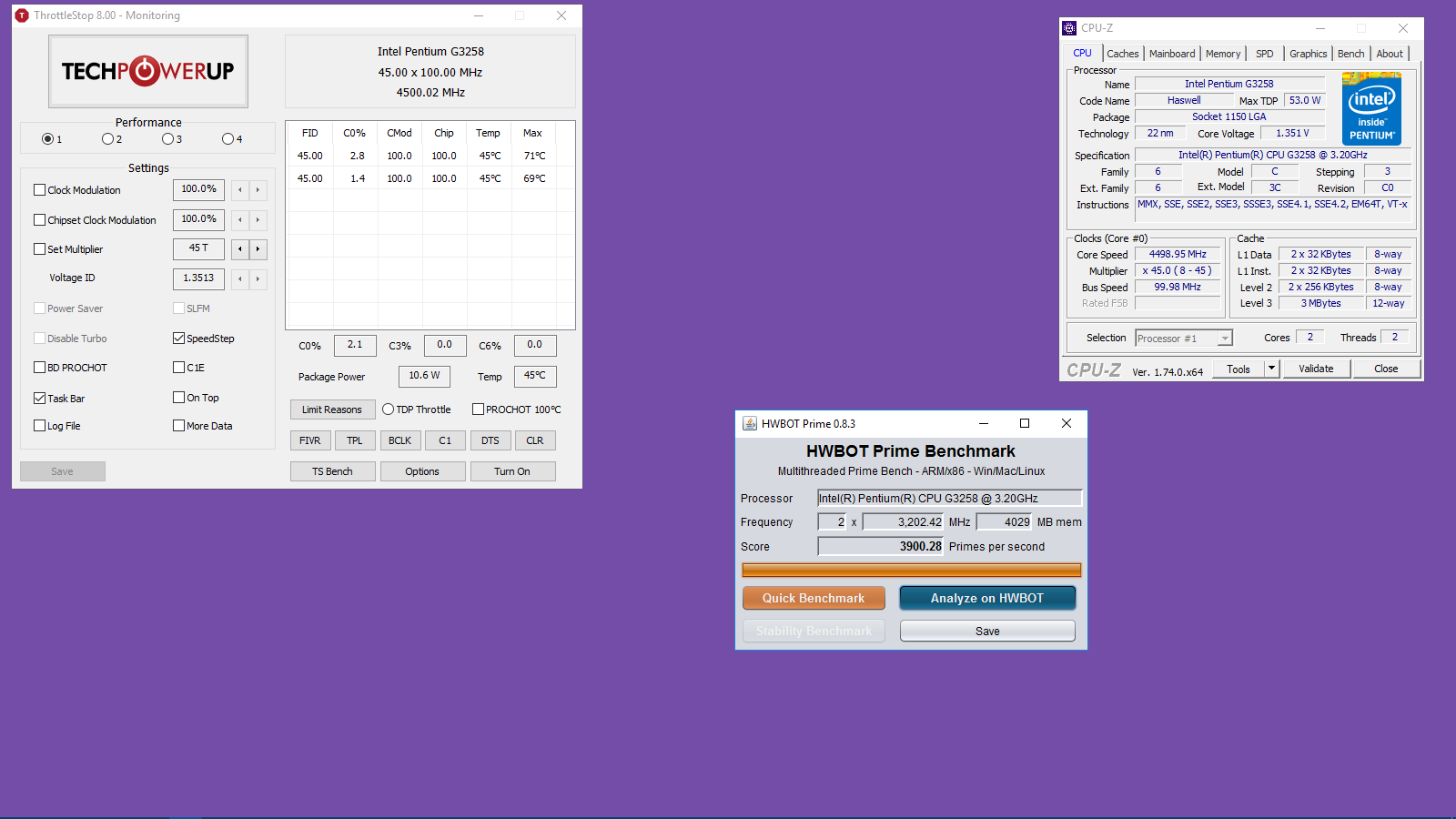Click the Intel Inside Pentium logo in CPU-Z
The image size is (1456, 819).
(1371, 108)
